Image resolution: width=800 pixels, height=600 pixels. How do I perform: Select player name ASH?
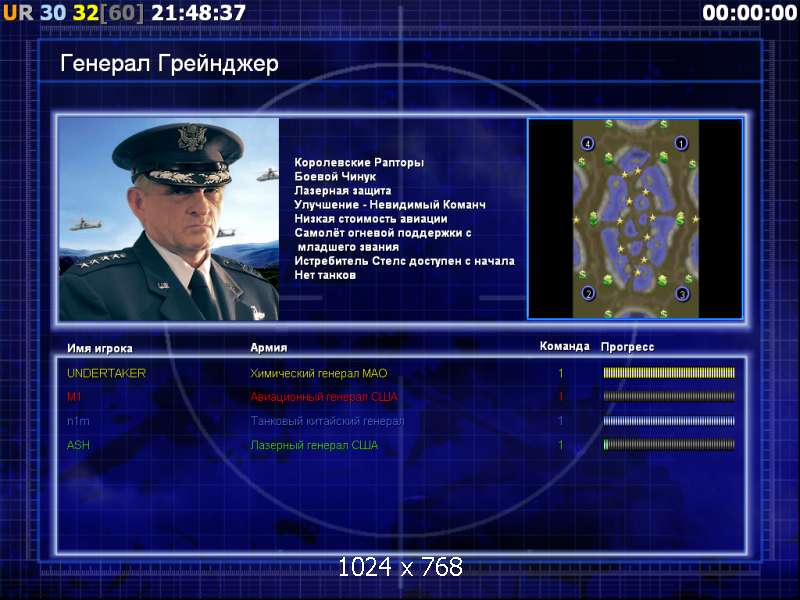coord(78,445)
